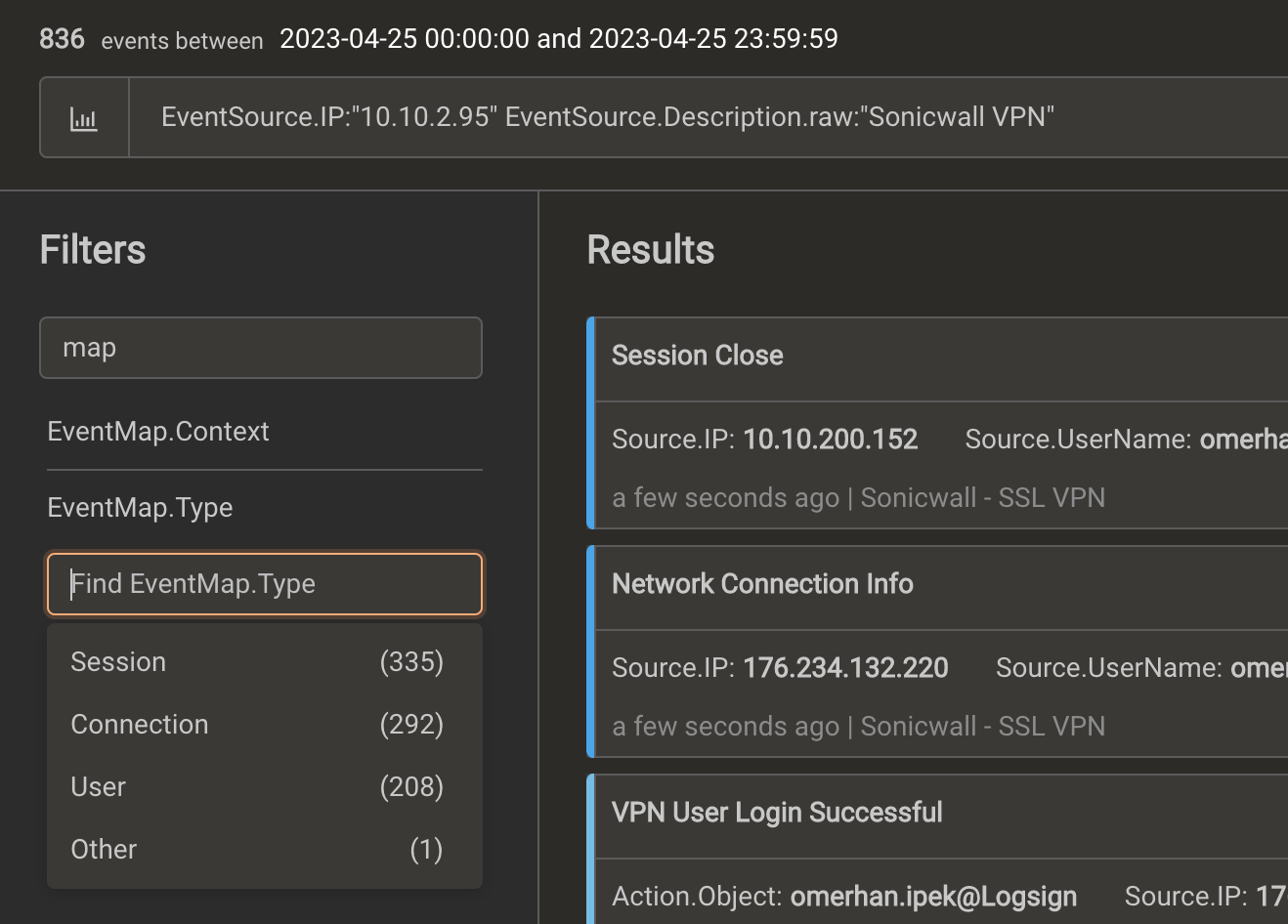The image size is (1288, 924).
Task: Click Action.Object omerhan.ipek@Logsign value
Action: [x=933, y=897]
